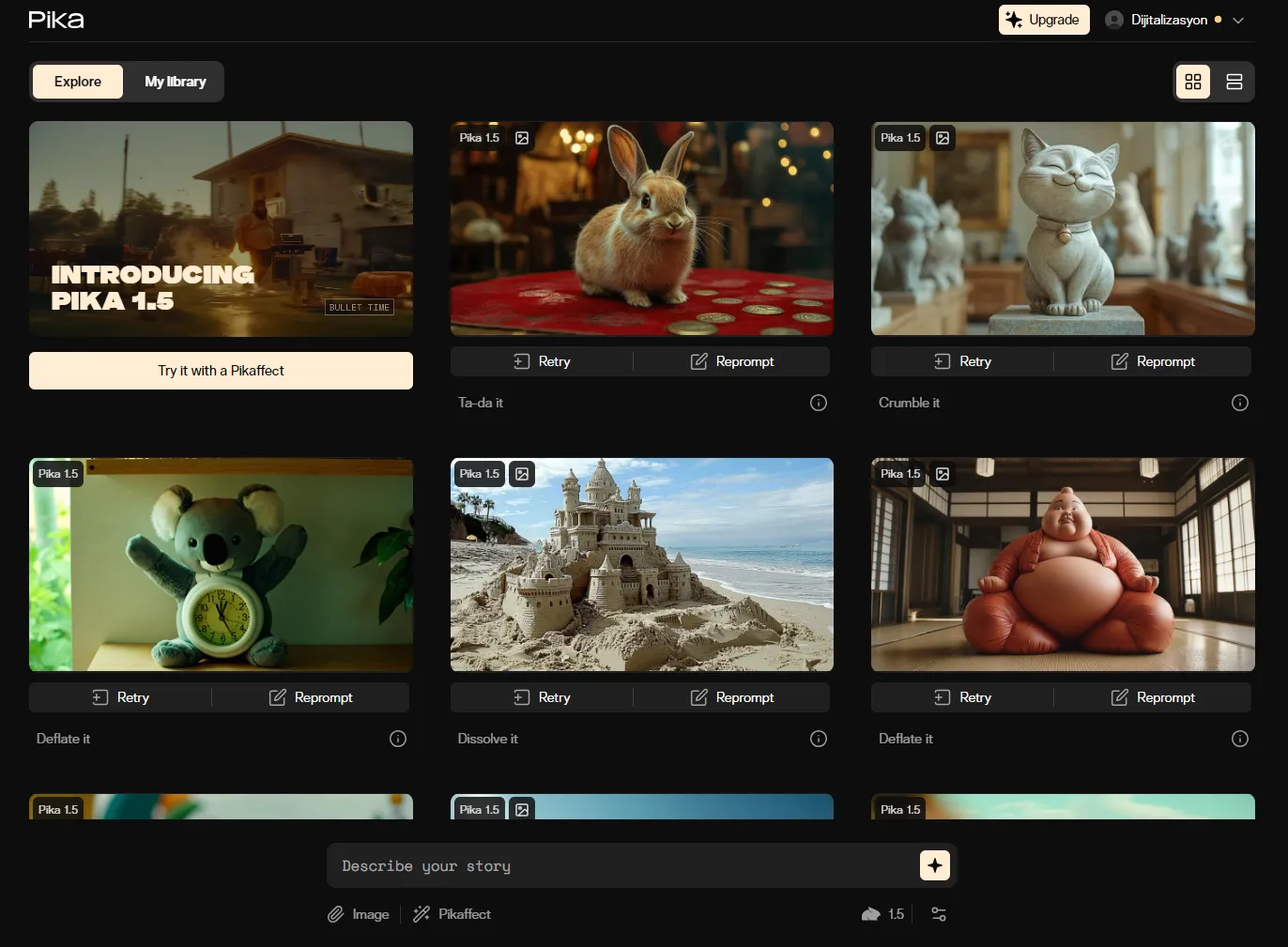The height and width of the screenshot is (947, 1288).
Task: Open the sumo wrestler video thumbnail
Action: pos(1063,565)
